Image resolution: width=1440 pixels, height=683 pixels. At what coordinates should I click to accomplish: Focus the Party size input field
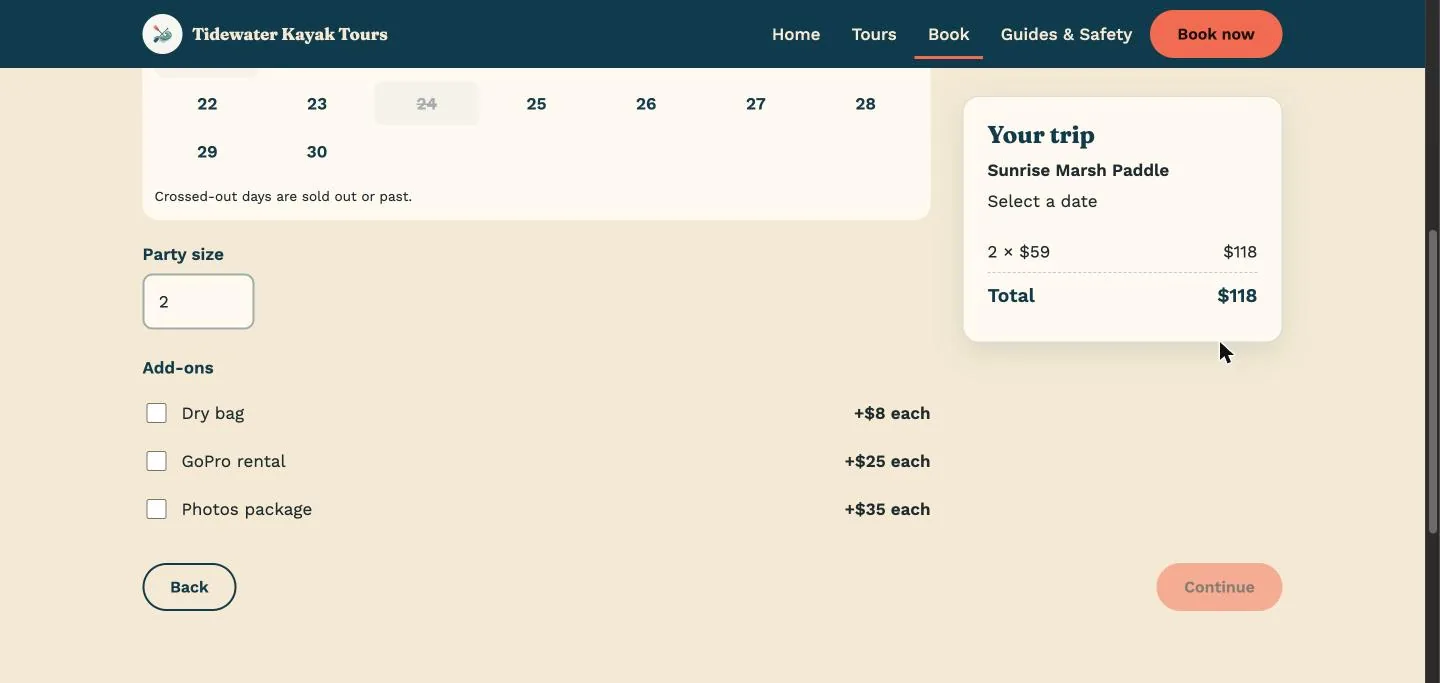tap(198, 301)
